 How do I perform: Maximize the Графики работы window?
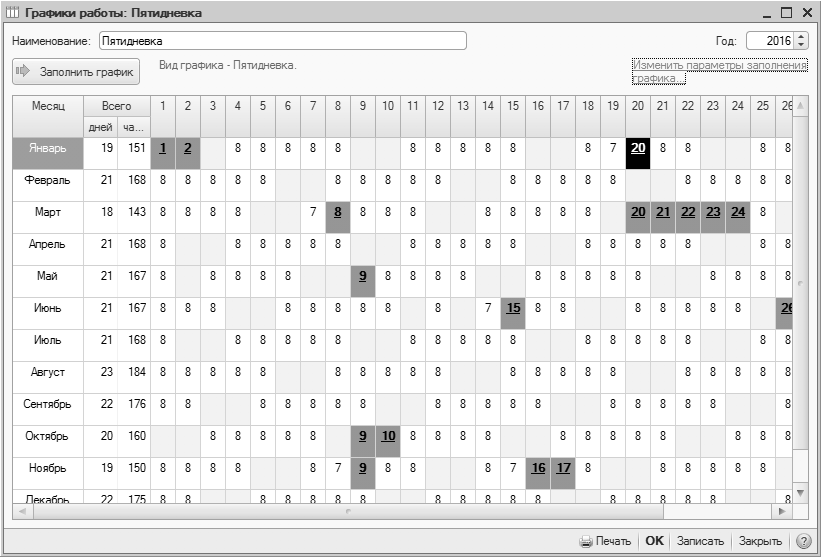785,13
